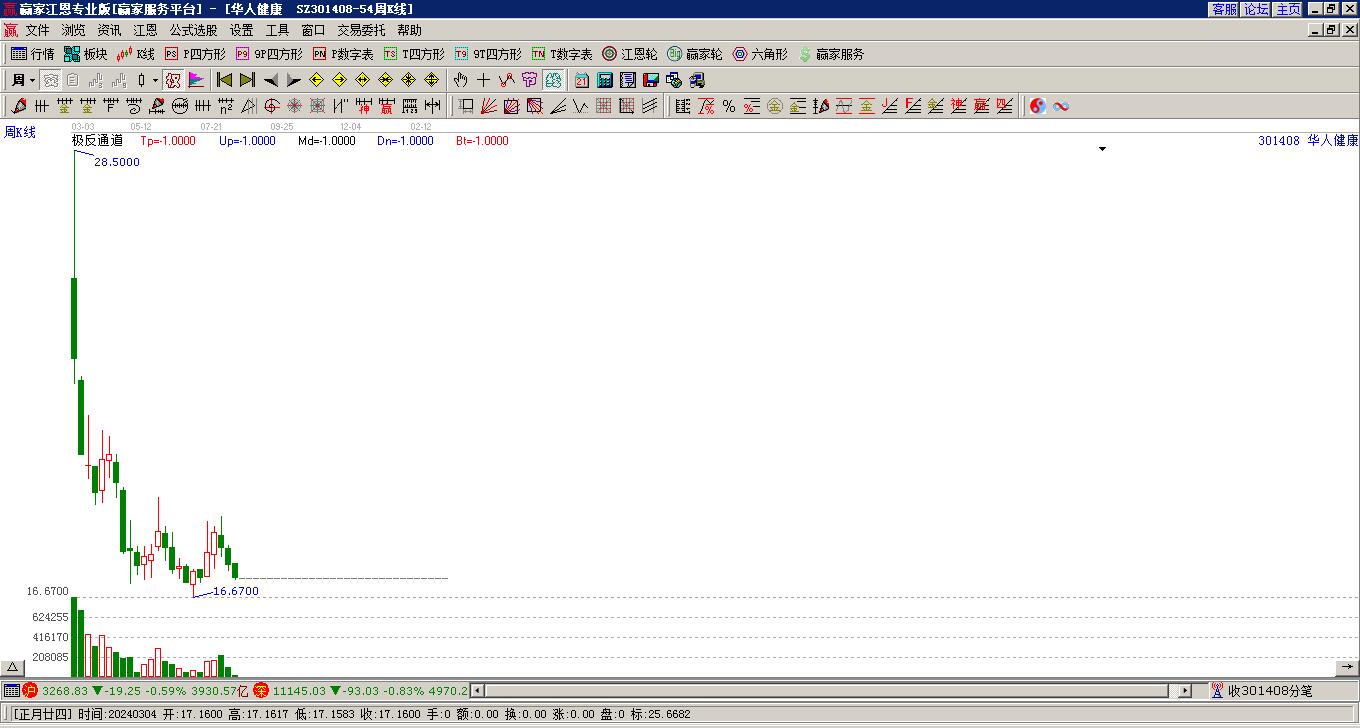
Task: Select the hand pan tool
Action: coord(460,80)
